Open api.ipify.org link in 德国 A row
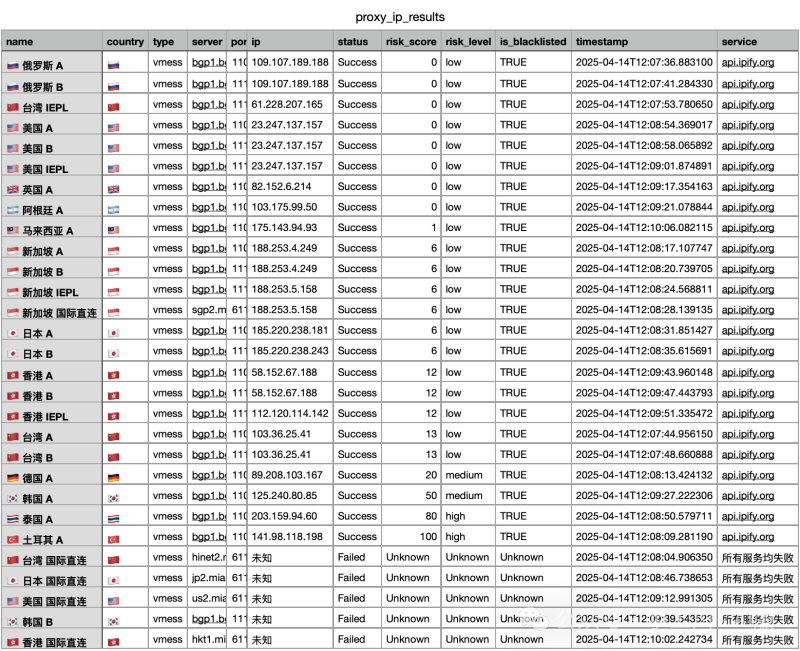 [x=747, y=475]
